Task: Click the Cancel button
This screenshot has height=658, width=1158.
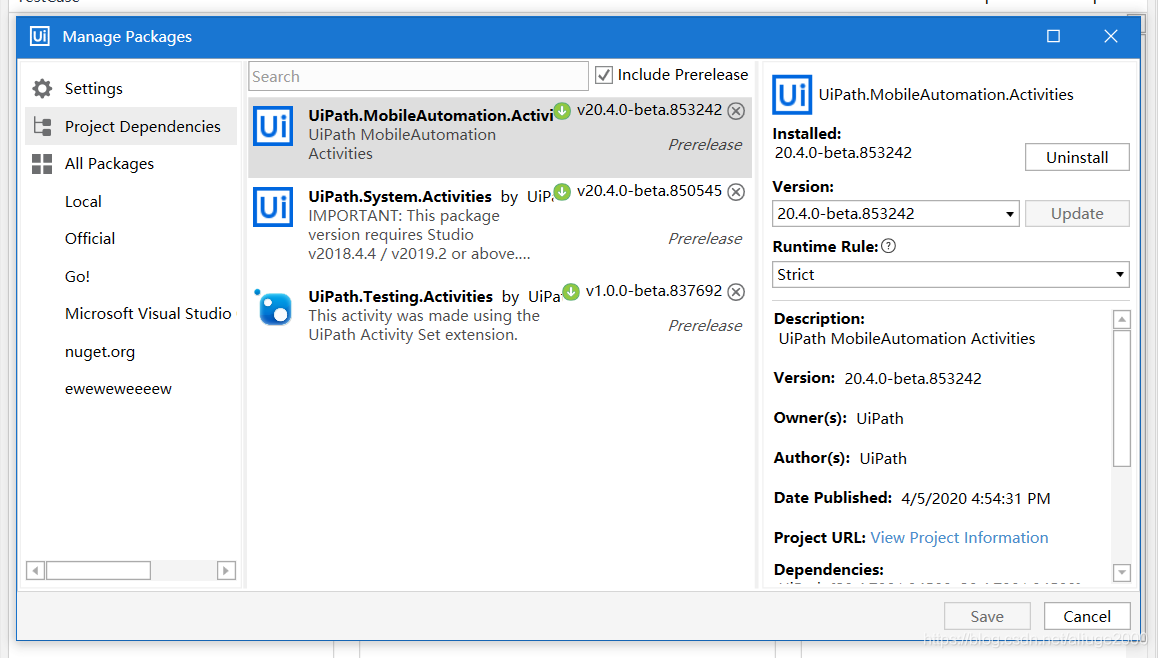Action: point(1086,616)
